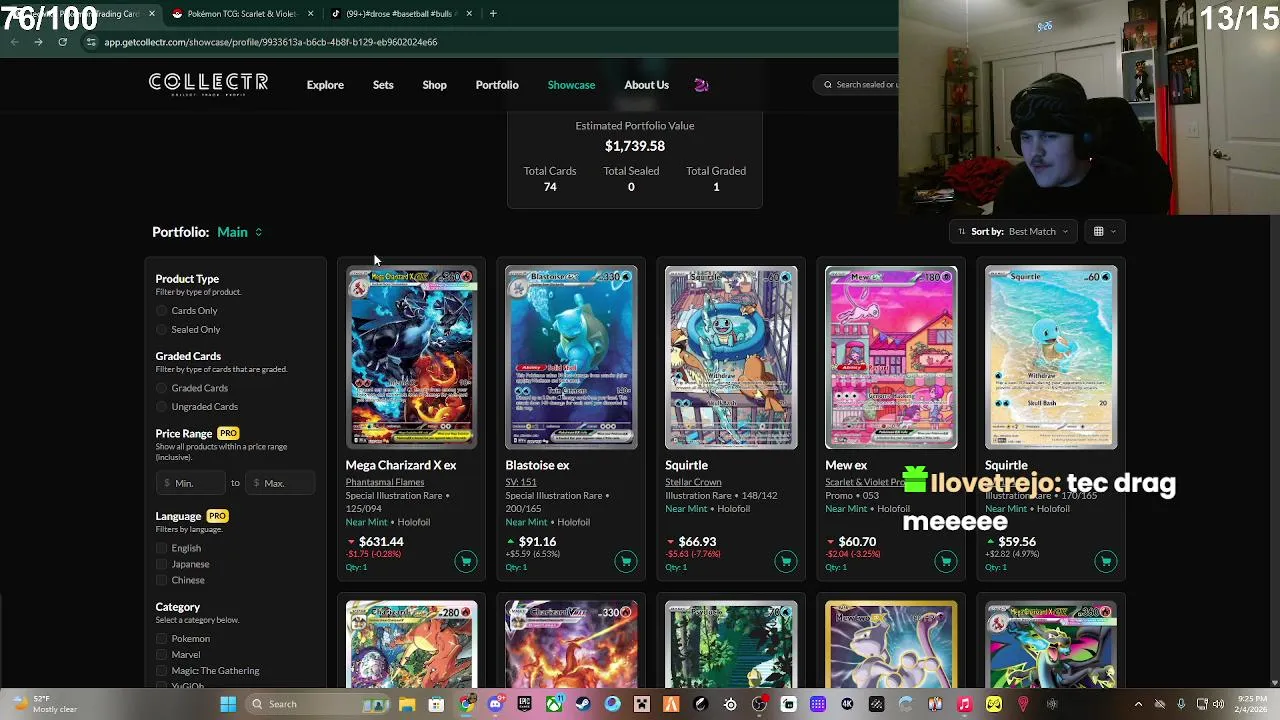This screenshot has width=1280, height=720.
Task: Show hidden system tray icons
Action: [x=1138, y=704]
